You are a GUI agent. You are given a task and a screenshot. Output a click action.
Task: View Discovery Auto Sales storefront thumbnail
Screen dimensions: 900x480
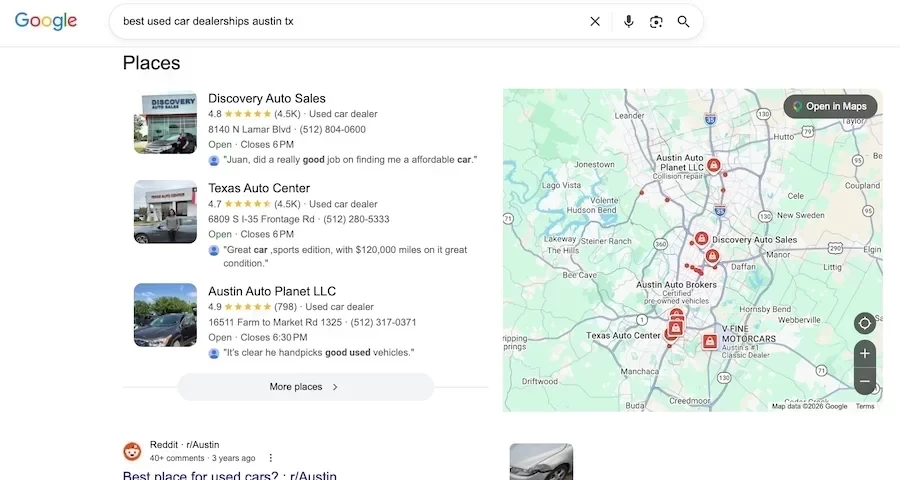165,122
